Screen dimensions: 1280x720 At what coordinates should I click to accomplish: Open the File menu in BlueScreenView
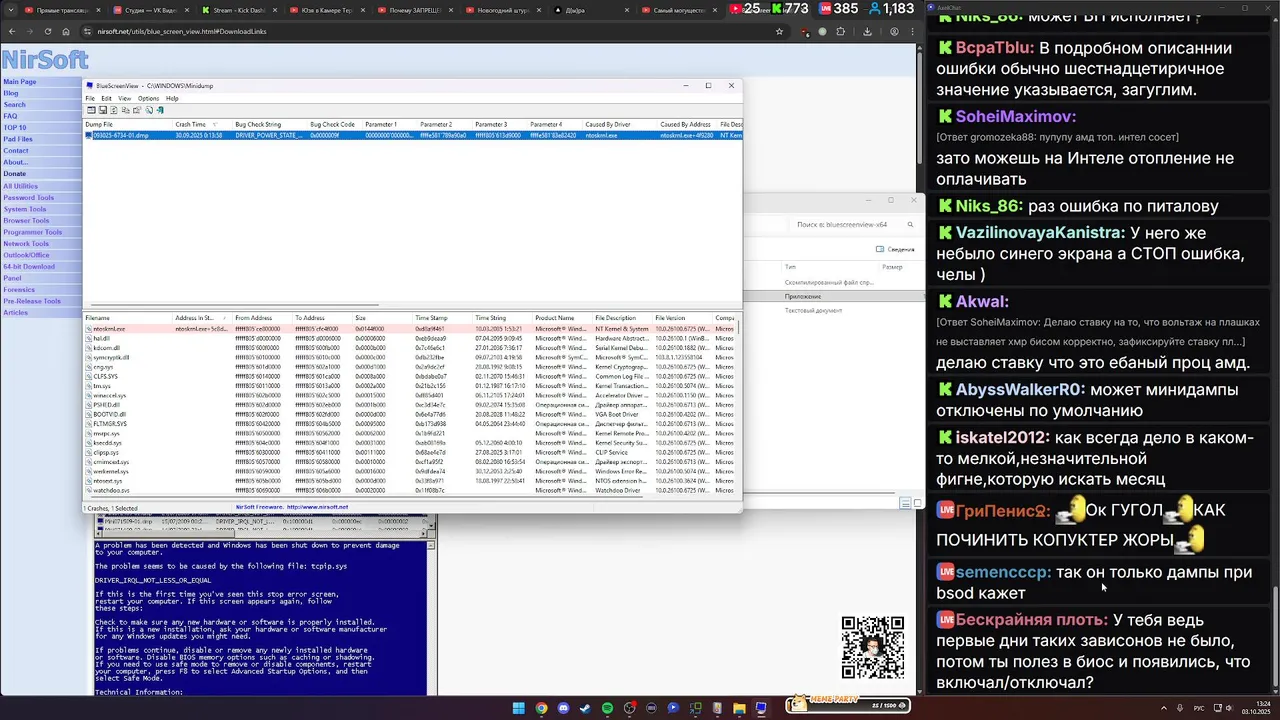point(89,98)
